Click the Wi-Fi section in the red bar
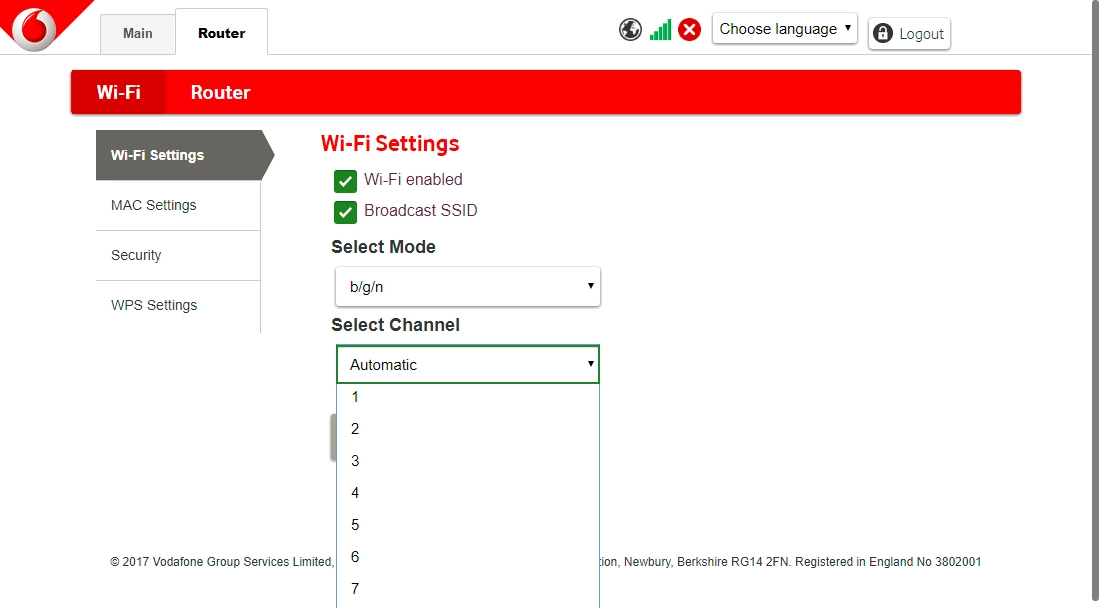The width and height of the screenshot is (1099, 608). click(117, 92)
